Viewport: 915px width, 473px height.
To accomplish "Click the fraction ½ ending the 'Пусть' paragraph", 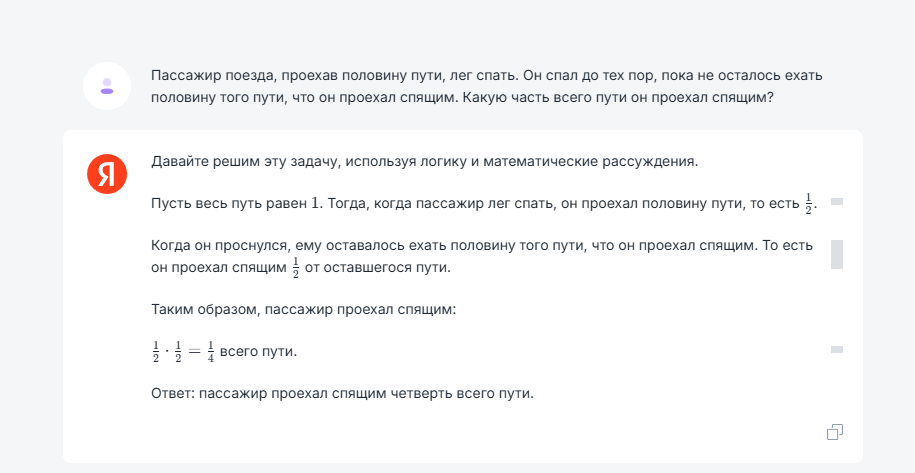I will pyautogui.click(x=809, y=203).
